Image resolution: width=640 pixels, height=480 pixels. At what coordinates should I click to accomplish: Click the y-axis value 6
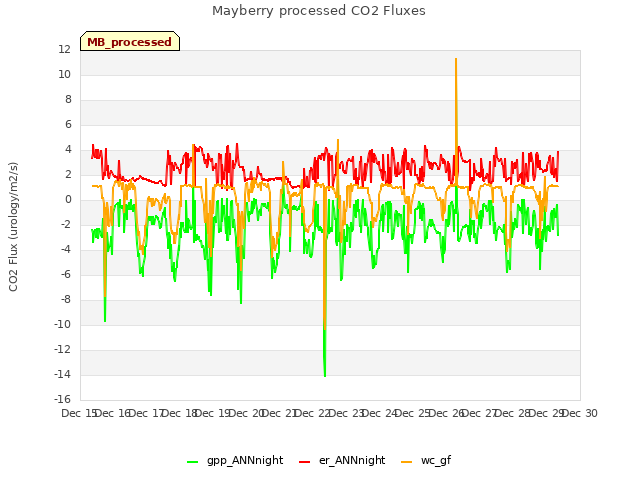pyautogui.click(x=68, y=124)
